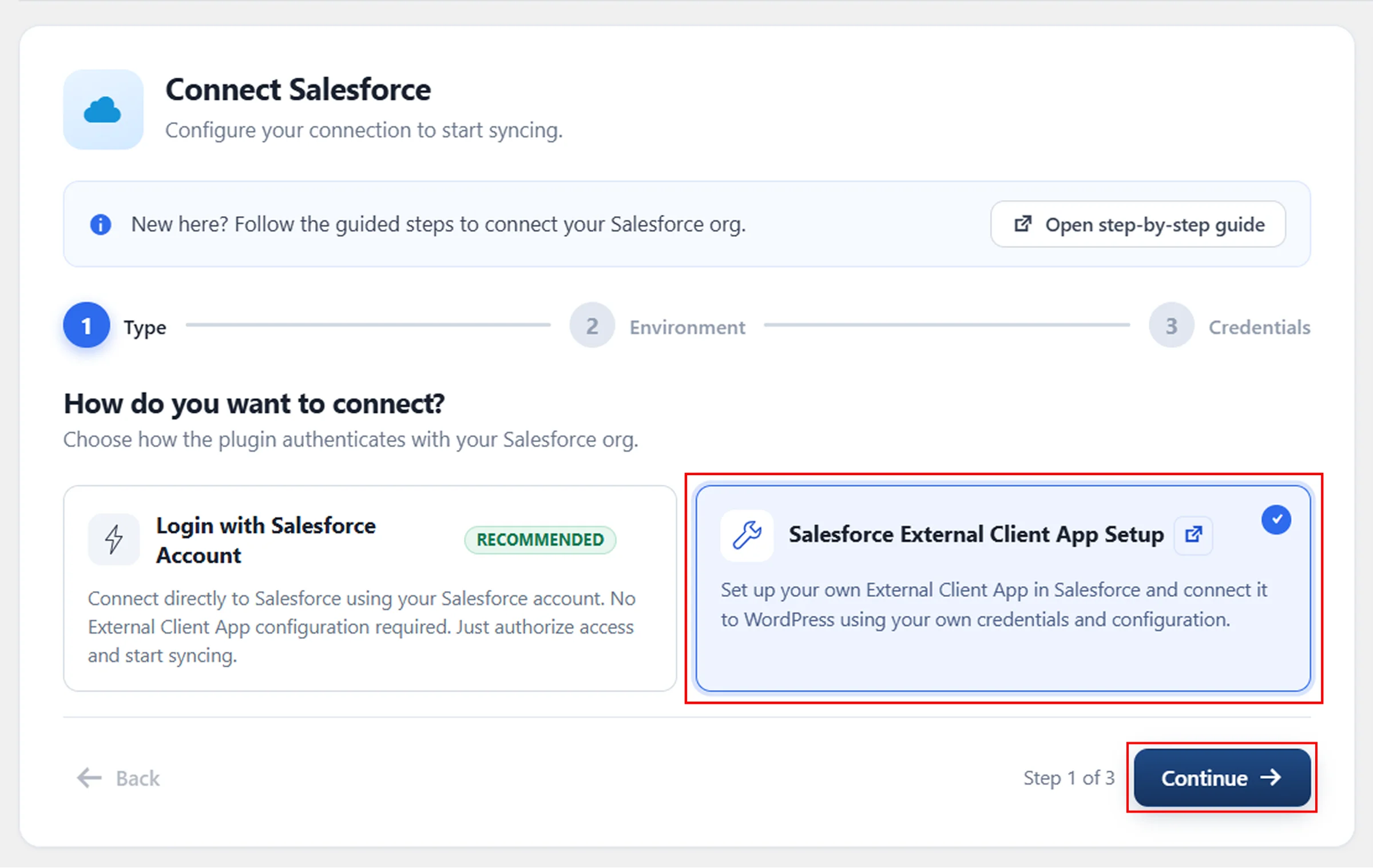Go Back using the arrow button

[x=118, y=778]
